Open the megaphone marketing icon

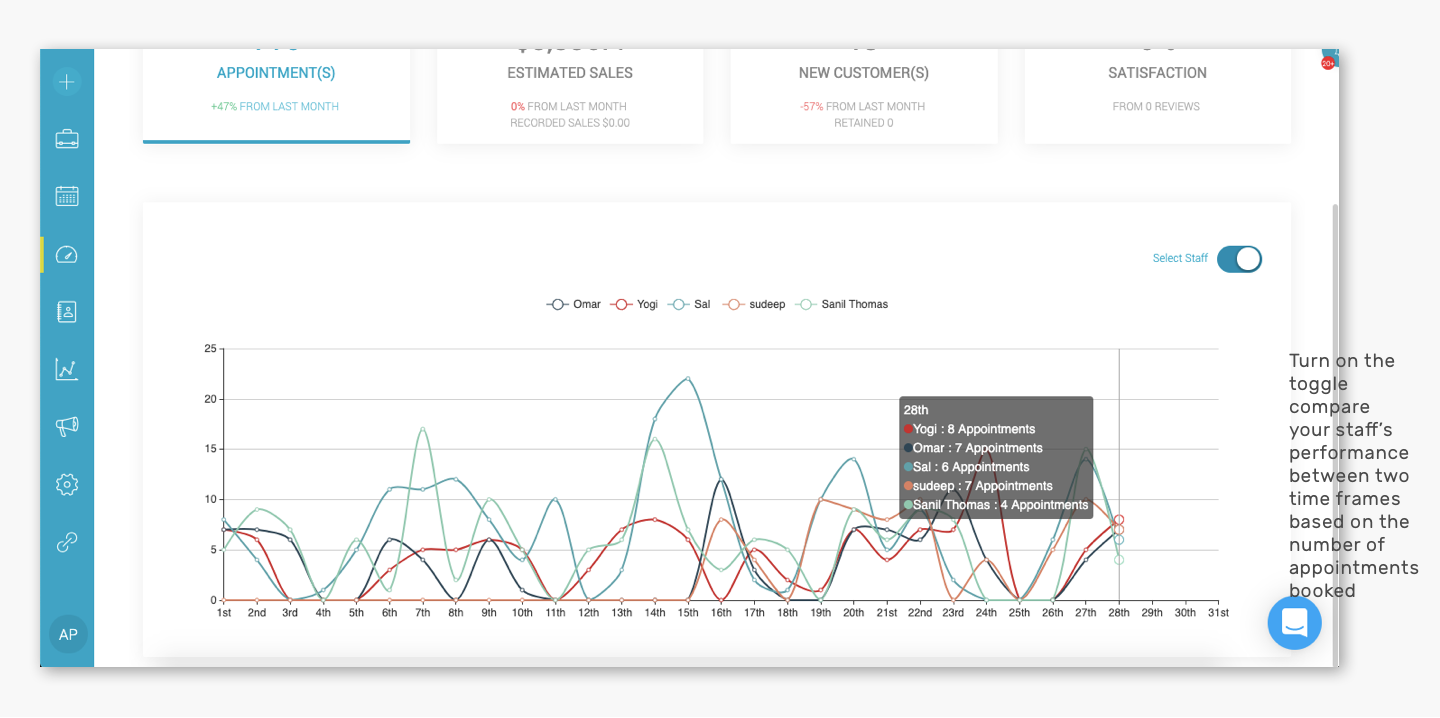(x=67, y=427)
